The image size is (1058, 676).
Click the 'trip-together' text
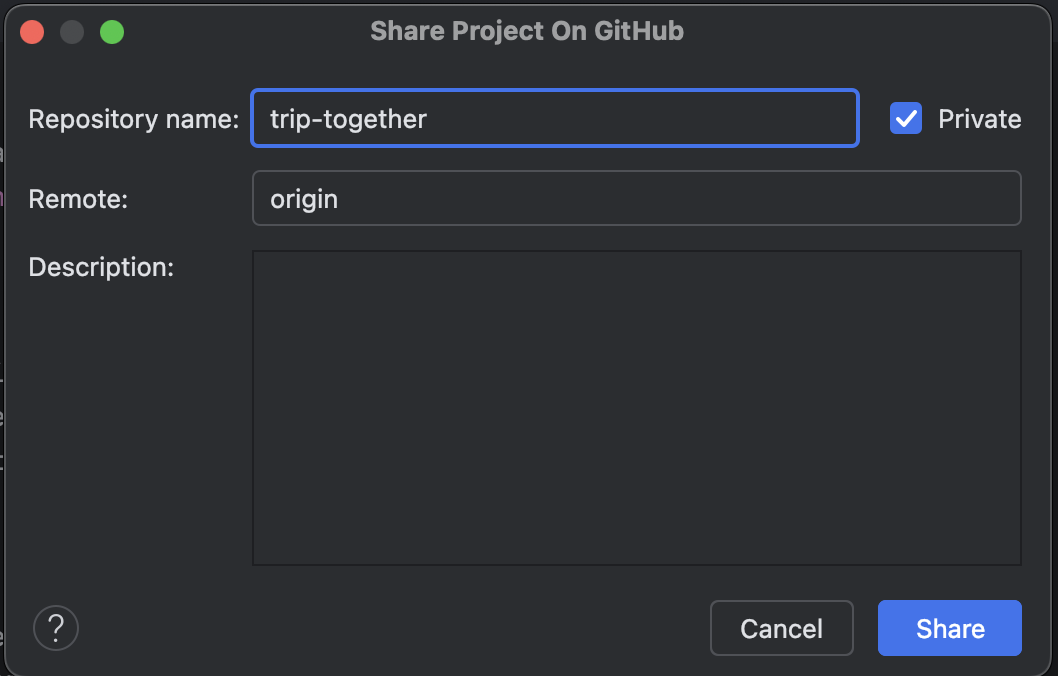click(x=348, y=120)
